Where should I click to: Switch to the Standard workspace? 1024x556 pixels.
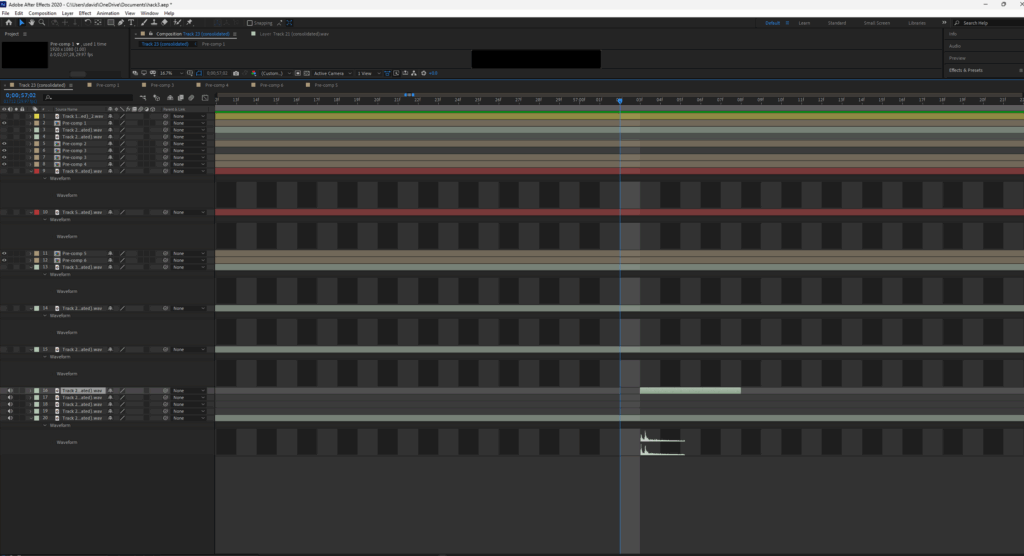837,23
